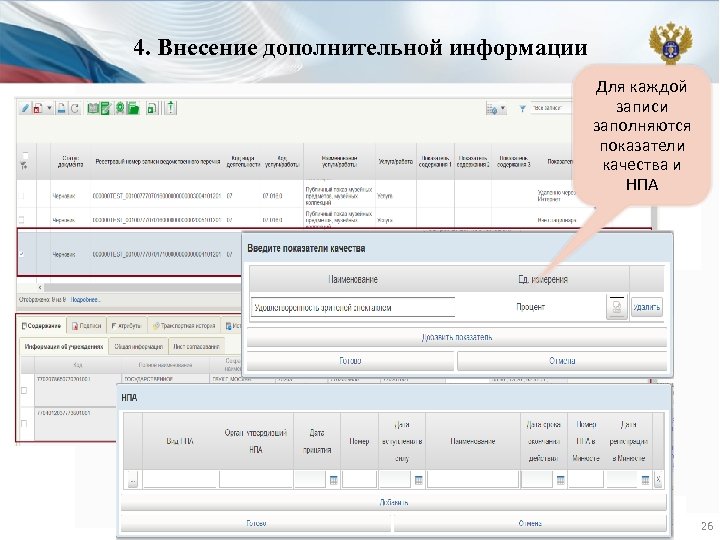
Task: Click the upload arrow toolbar icon
Action: 171,108
